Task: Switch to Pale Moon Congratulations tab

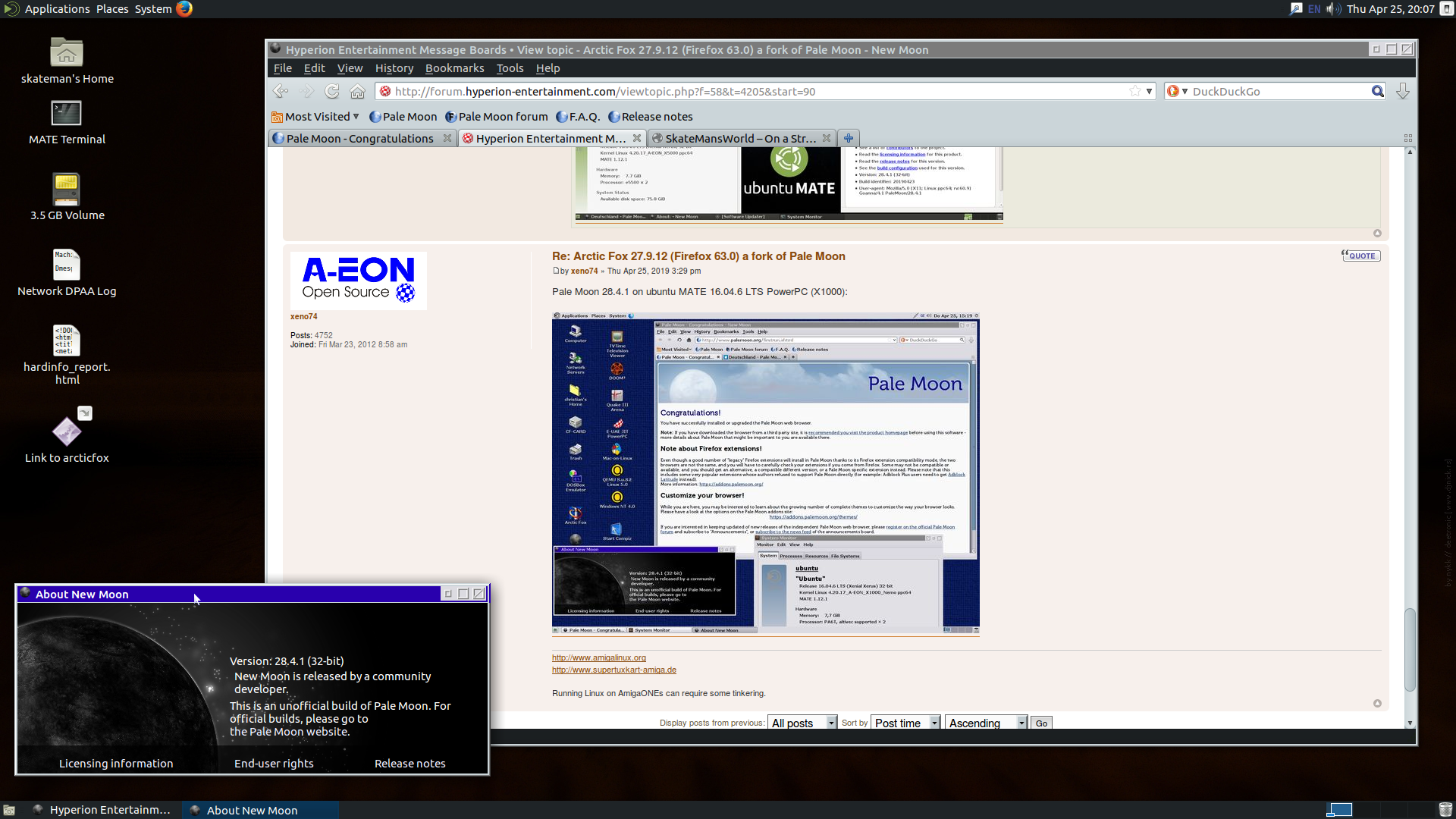Action: tap(361, 138)
